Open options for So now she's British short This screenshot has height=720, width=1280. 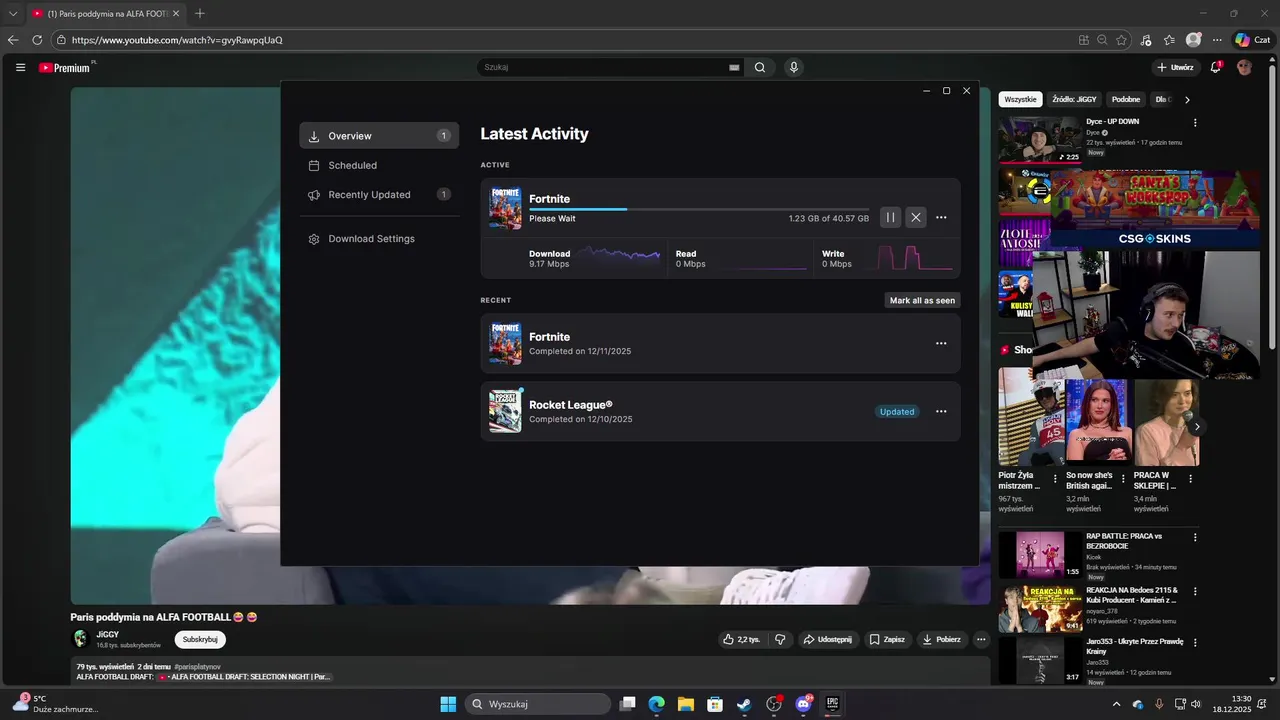coord(1123,479)
